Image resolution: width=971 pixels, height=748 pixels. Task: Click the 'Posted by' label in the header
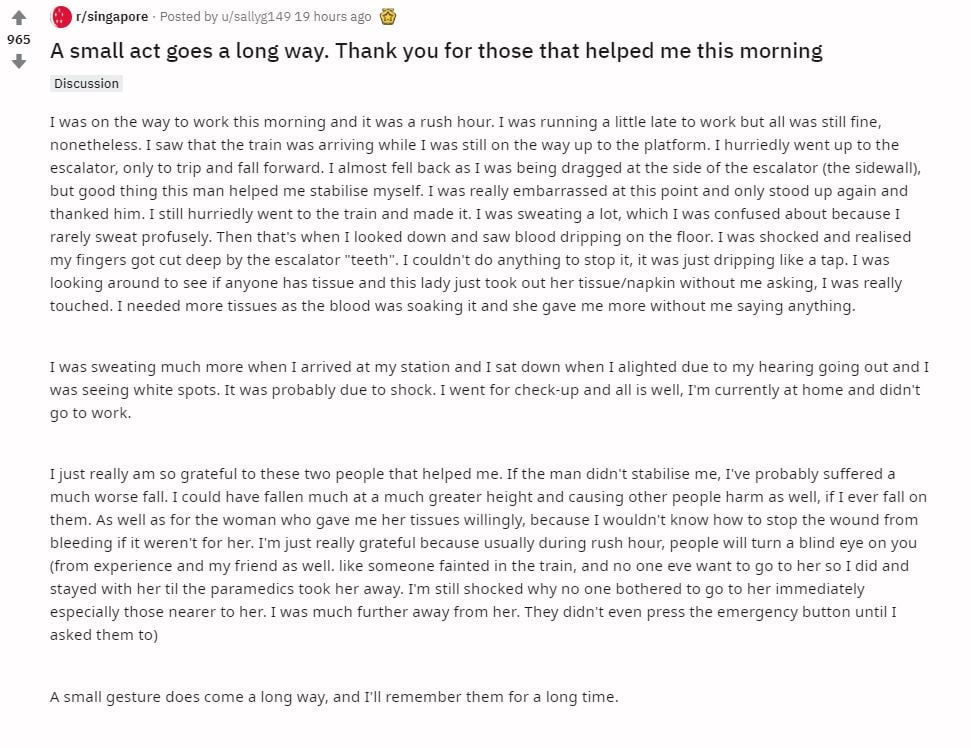tap(182, 16)
